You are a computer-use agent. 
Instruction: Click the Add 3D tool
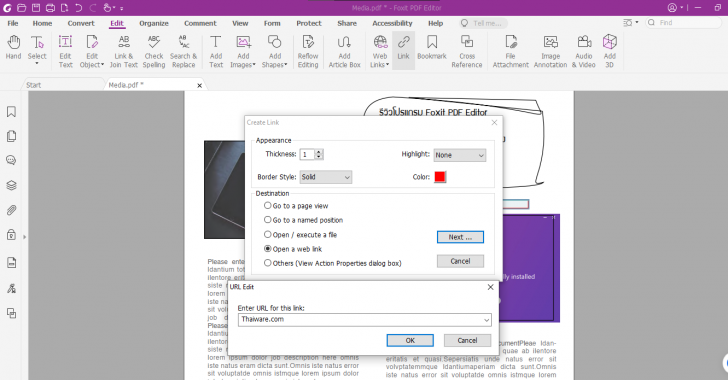point(610,51)
